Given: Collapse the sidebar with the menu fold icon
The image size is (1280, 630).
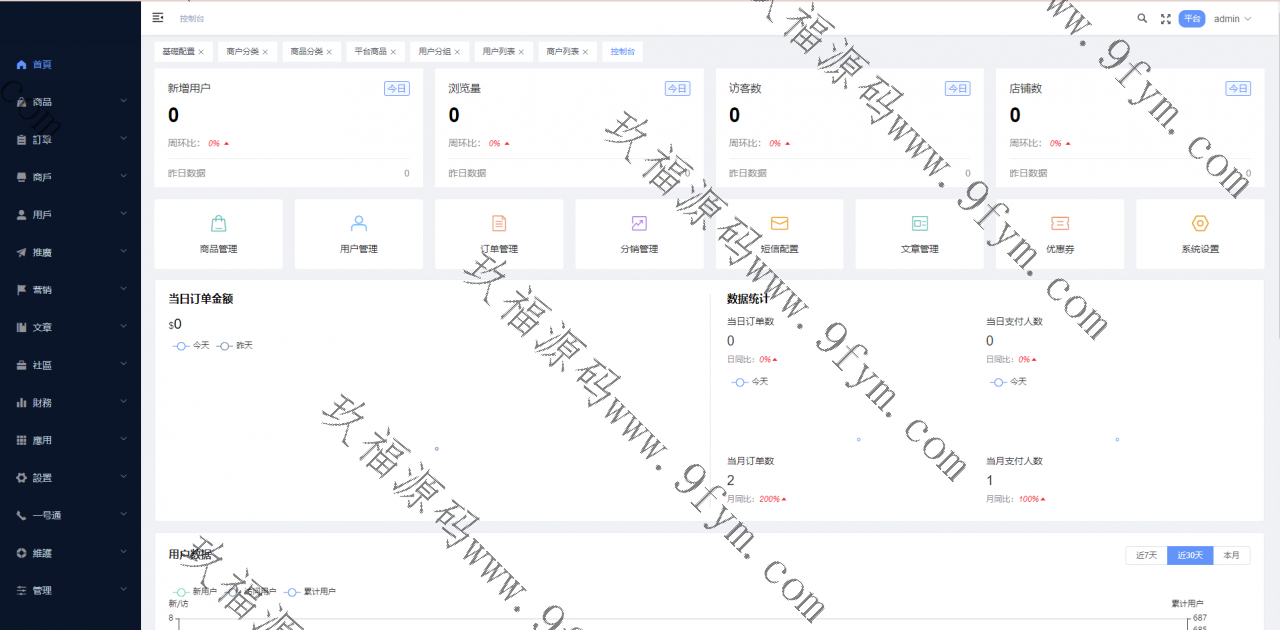Looking at the screenshot, I should point(158,18).
